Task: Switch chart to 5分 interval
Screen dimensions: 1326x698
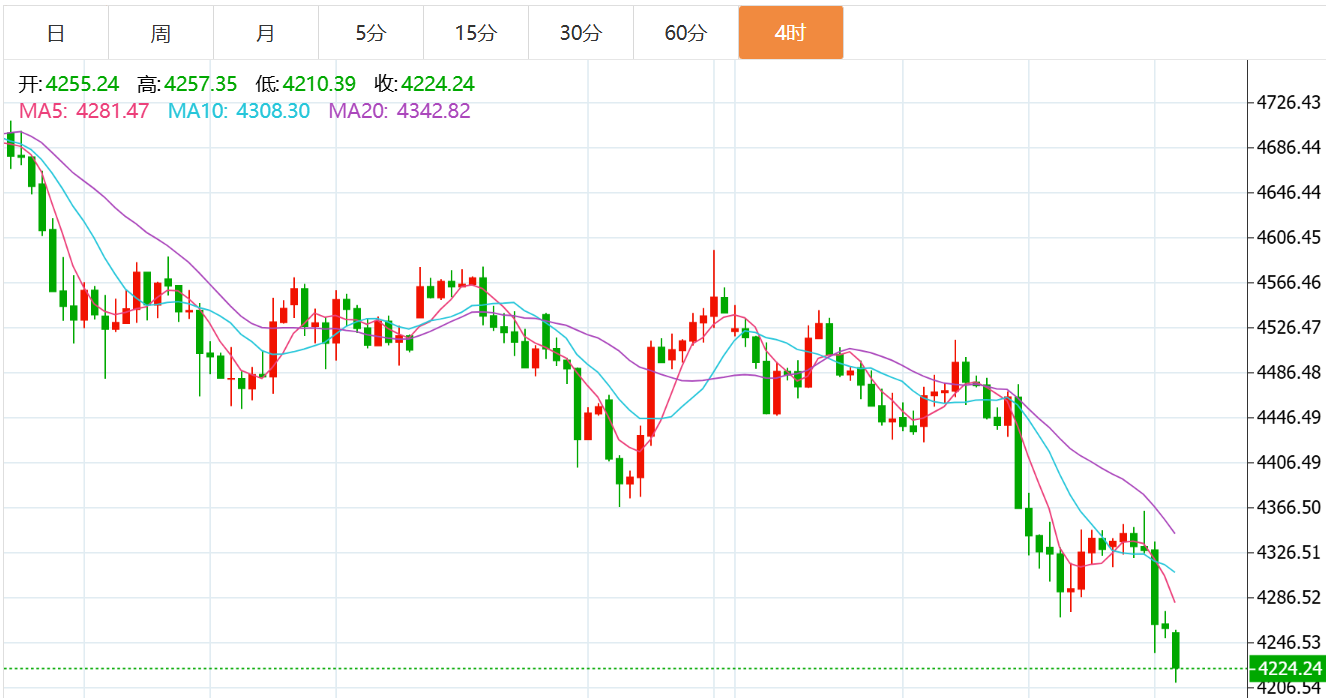Action: pos(371,33)
